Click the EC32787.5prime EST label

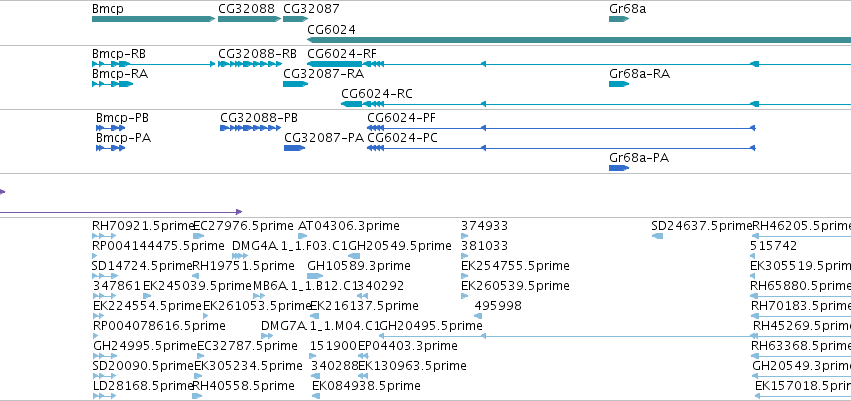coord(247,346)
